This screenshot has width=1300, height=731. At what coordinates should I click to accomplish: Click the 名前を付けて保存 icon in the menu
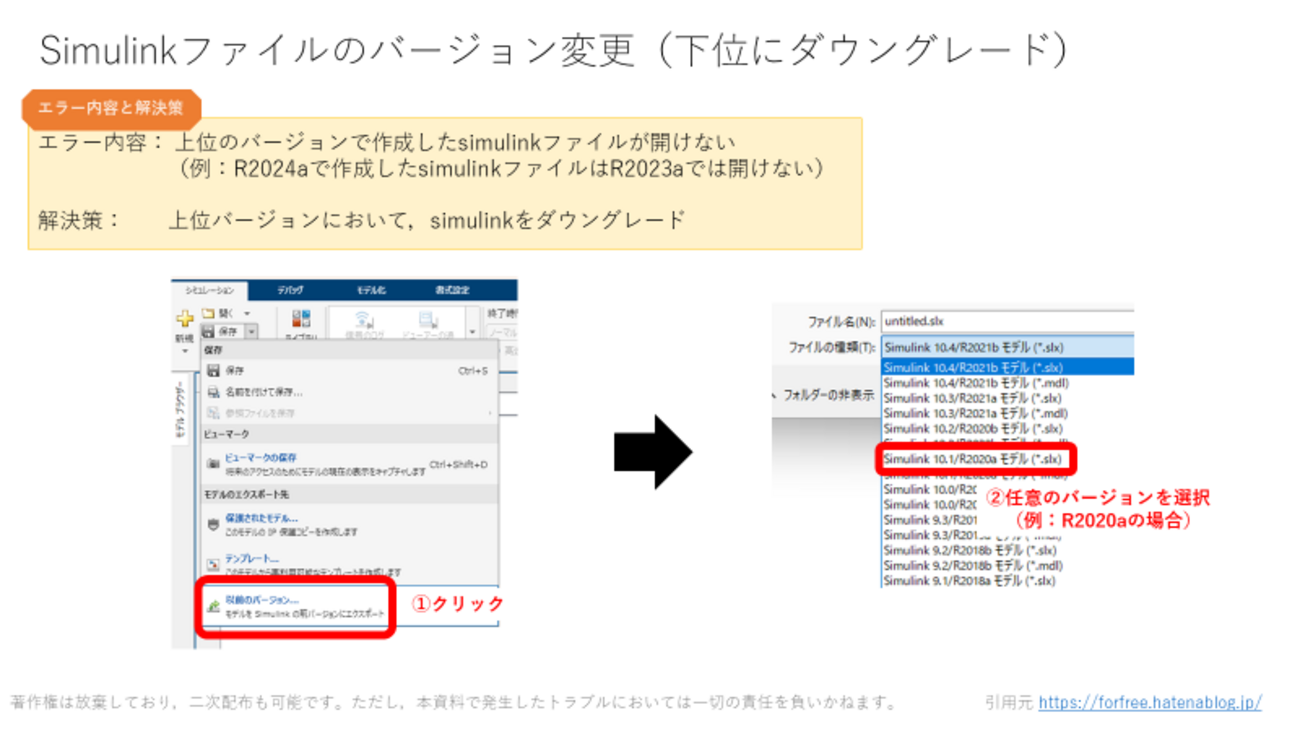pyautogui.click(x=213, y=392)
